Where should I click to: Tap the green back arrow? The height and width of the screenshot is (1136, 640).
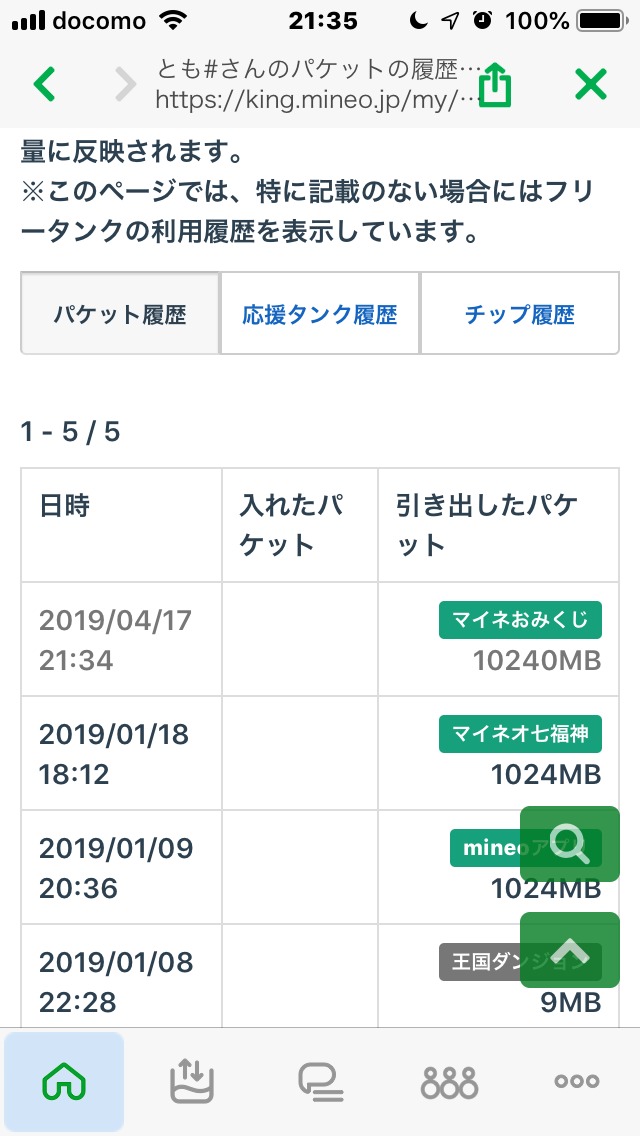(x=45, y=84)
